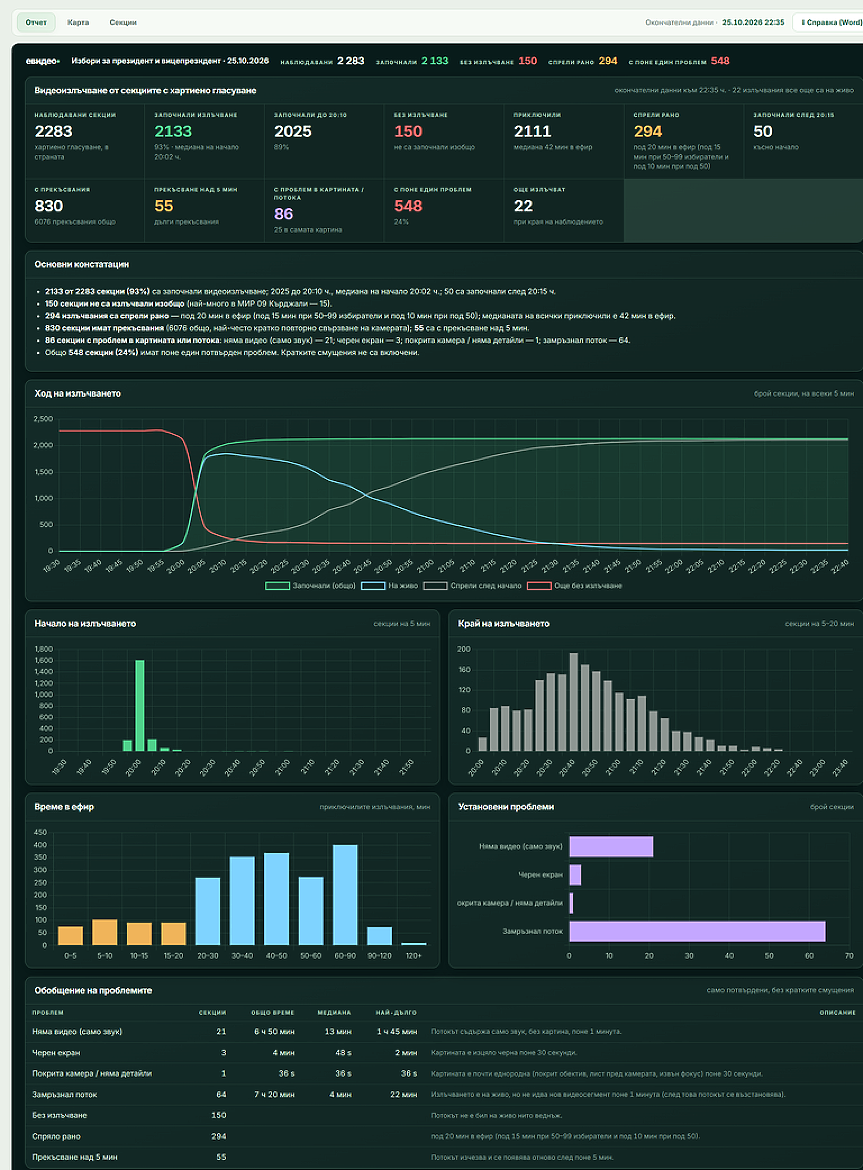Toggle the Започнали (общо) legend series
863x1170 pixels.
point(310,586)
